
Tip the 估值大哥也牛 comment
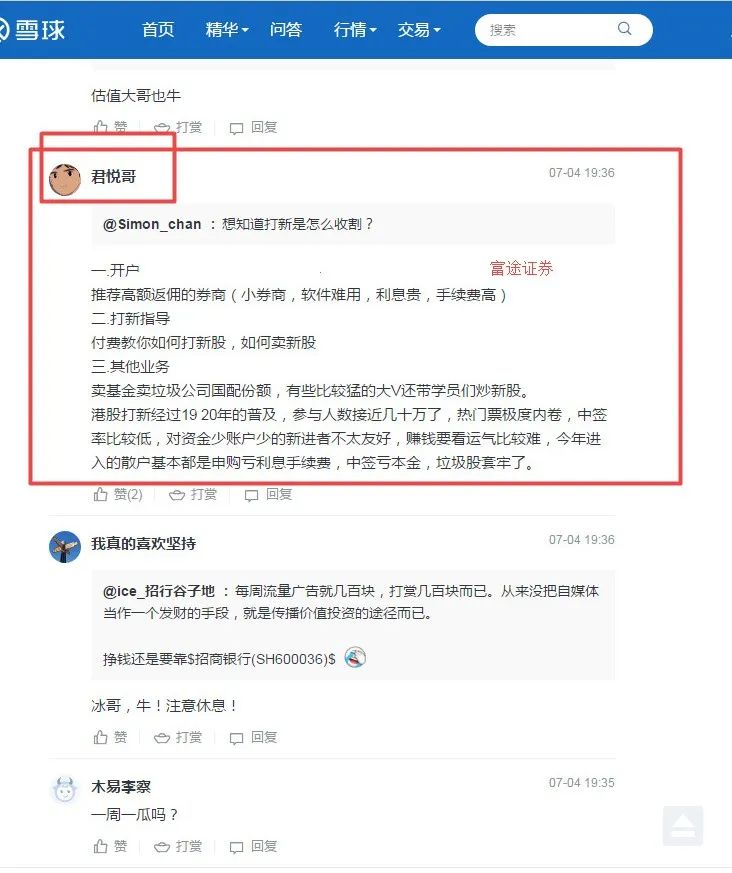pyautogui.click(x=178, y=127)
